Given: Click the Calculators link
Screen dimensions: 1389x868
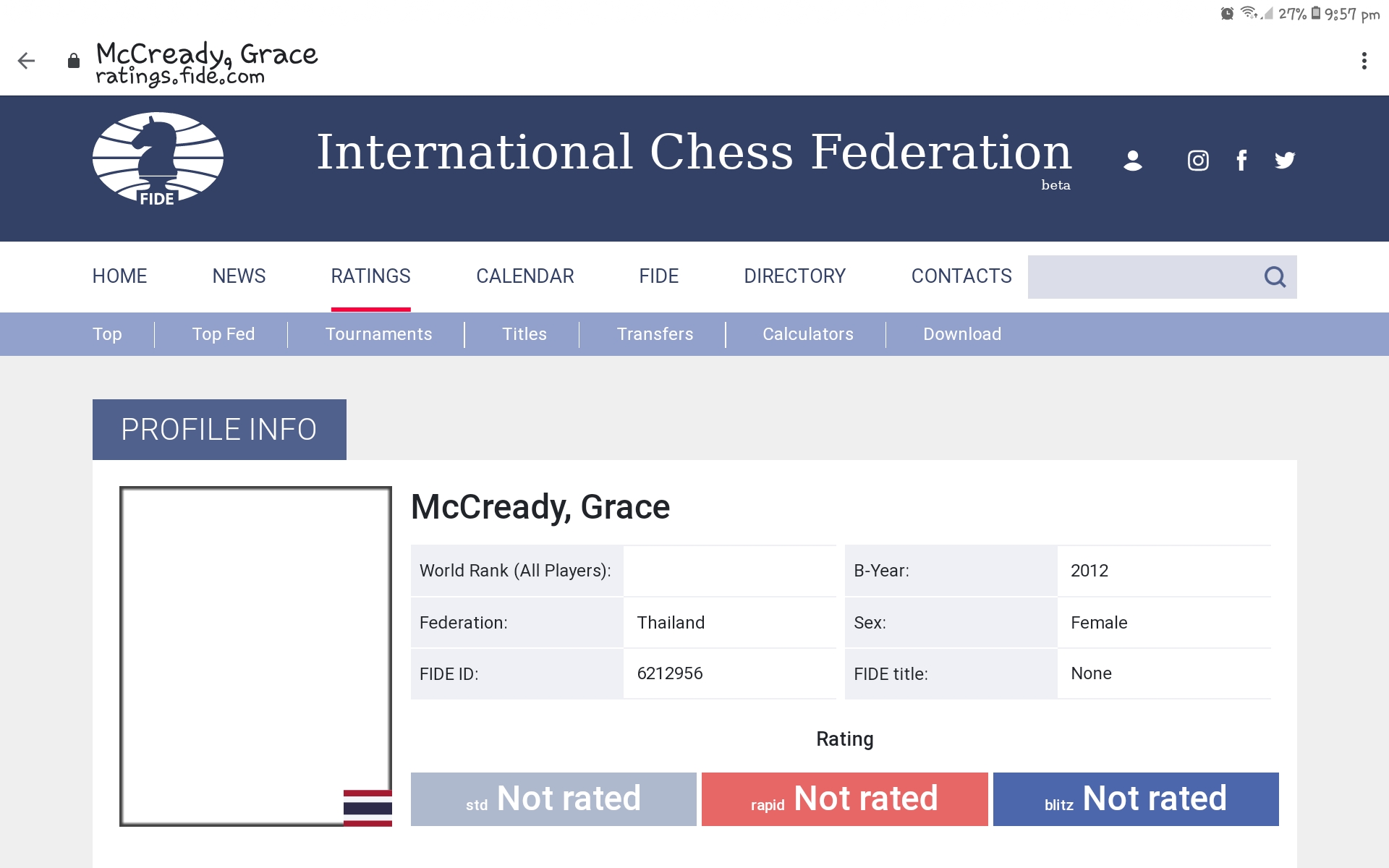Looking at the screenshot, I should click(x=807, y=334).
